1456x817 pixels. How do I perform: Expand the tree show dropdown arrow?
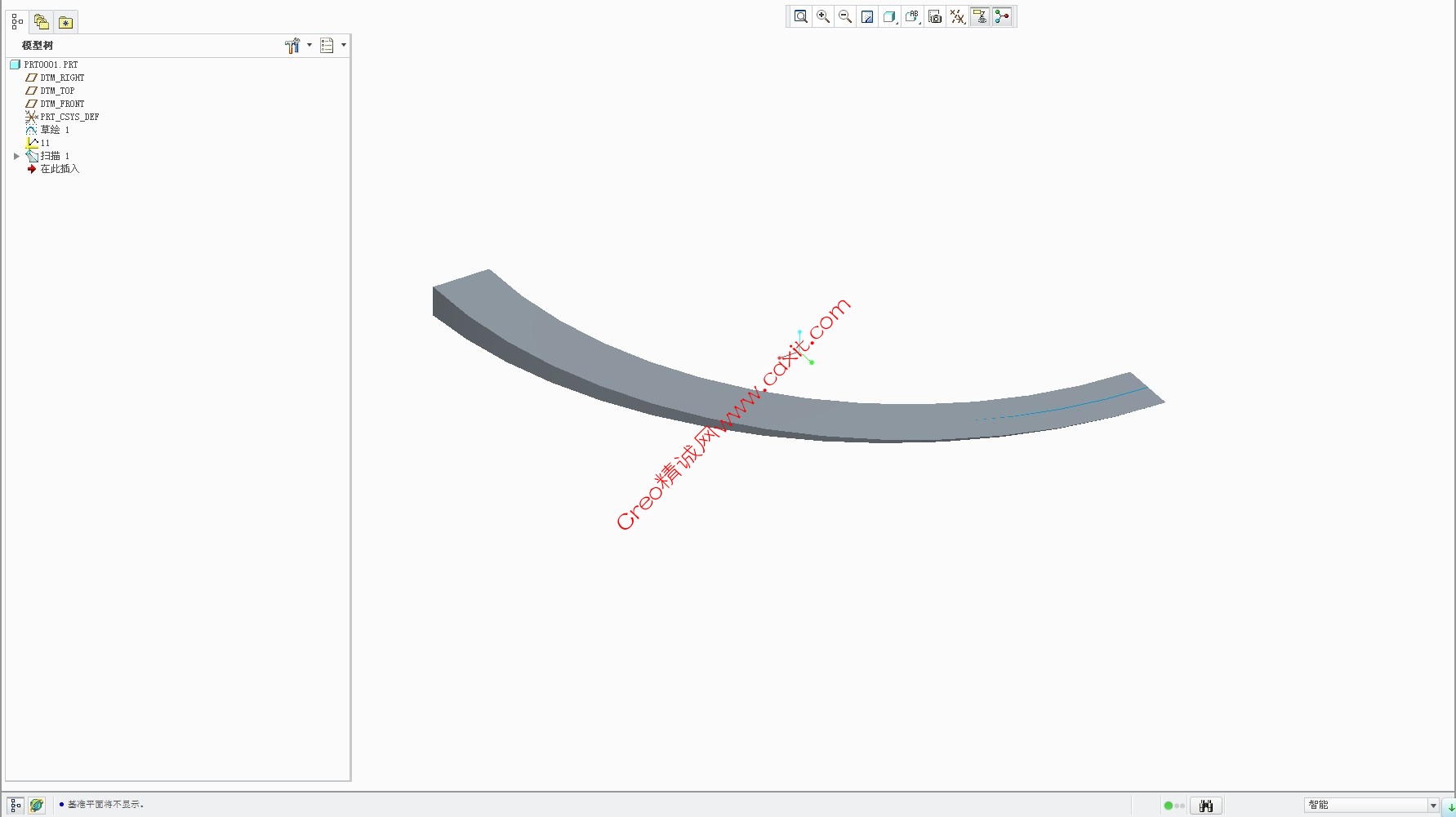pos(344,46)
